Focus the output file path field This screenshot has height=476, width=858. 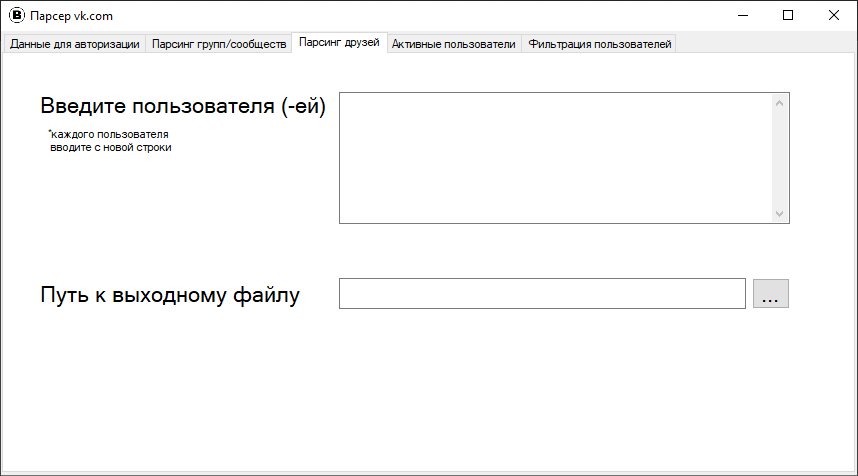[542, 294]
